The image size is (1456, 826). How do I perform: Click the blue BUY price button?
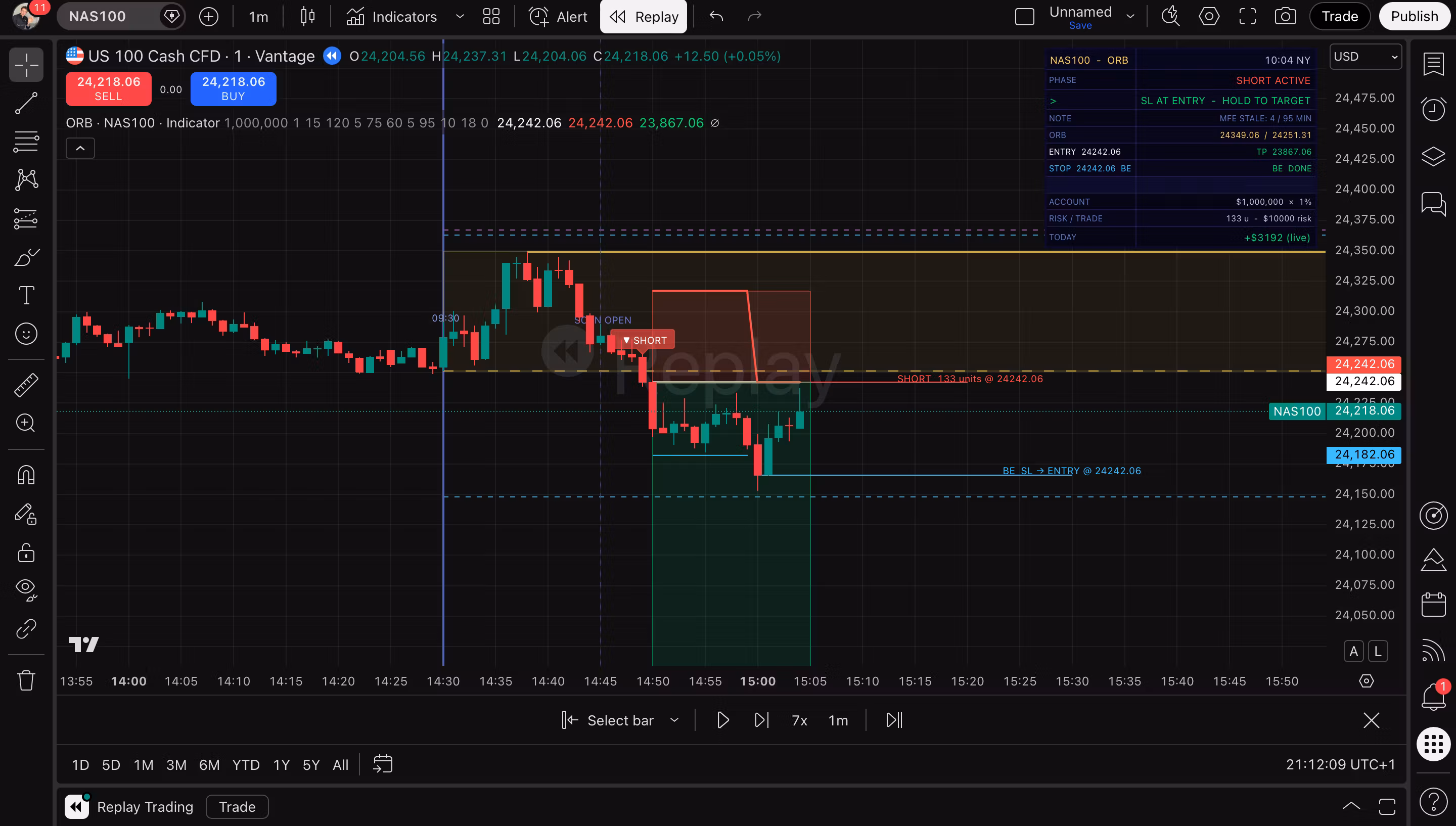tap(233, 88)
